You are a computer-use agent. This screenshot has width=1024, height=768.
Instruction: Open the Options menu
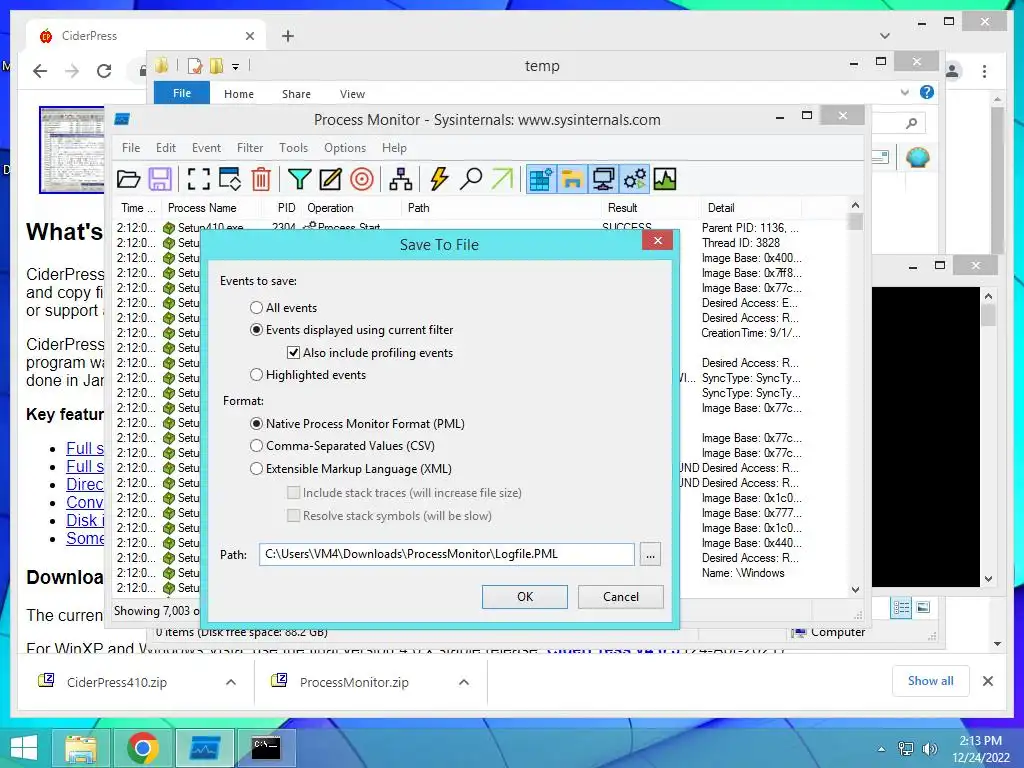345,148
